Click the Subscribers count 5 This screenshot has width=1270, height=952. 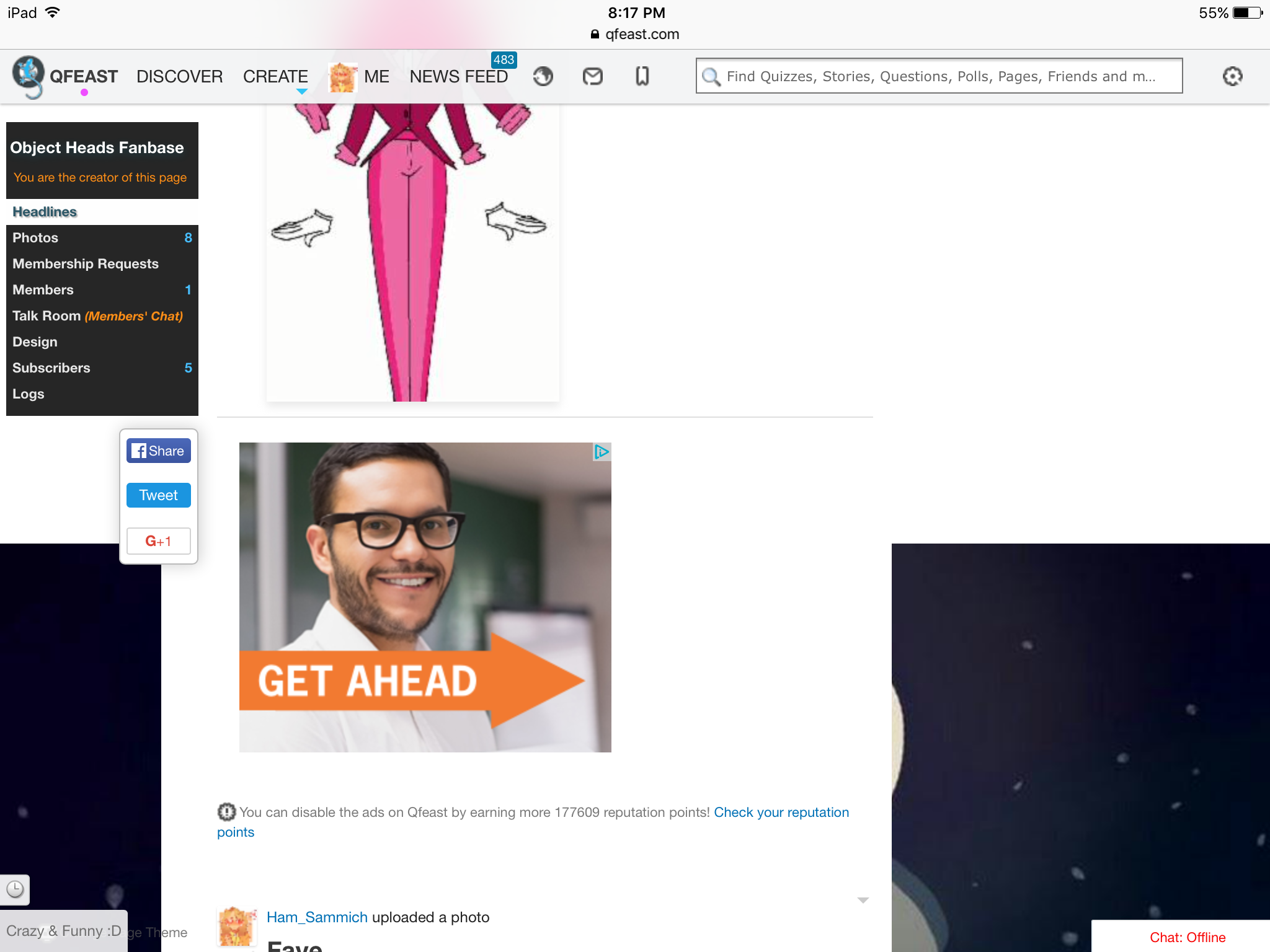[x=188, y=368]
